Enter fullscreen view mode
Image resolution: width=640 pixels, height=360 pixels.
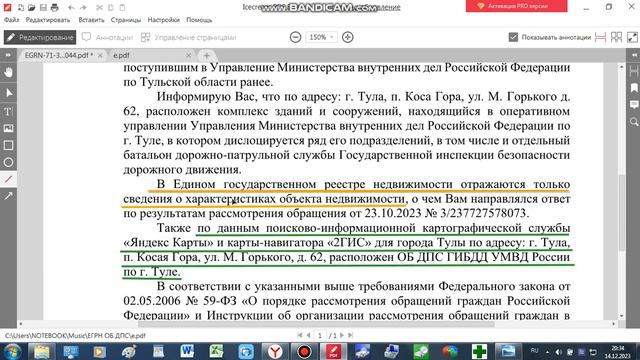[632, 37]
